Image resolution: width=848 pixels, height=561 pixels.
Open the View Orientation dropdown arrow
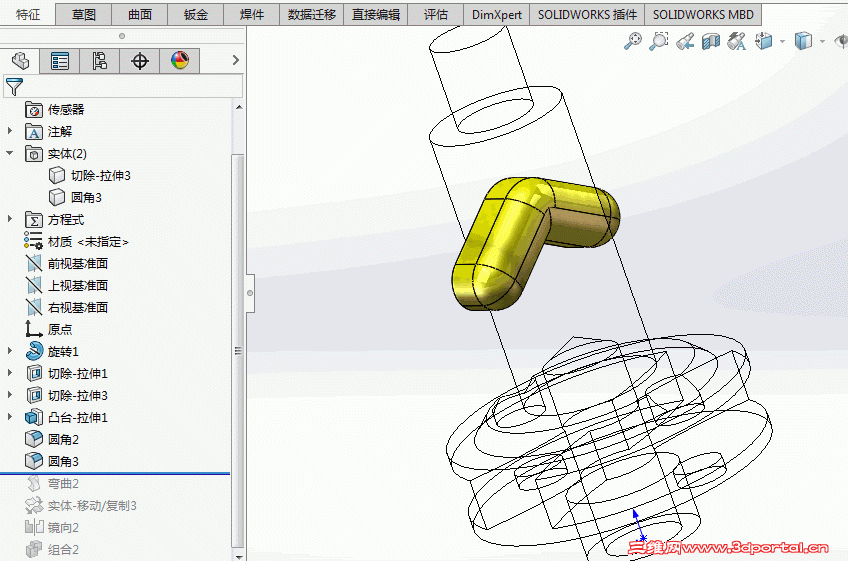pos(782,42)
